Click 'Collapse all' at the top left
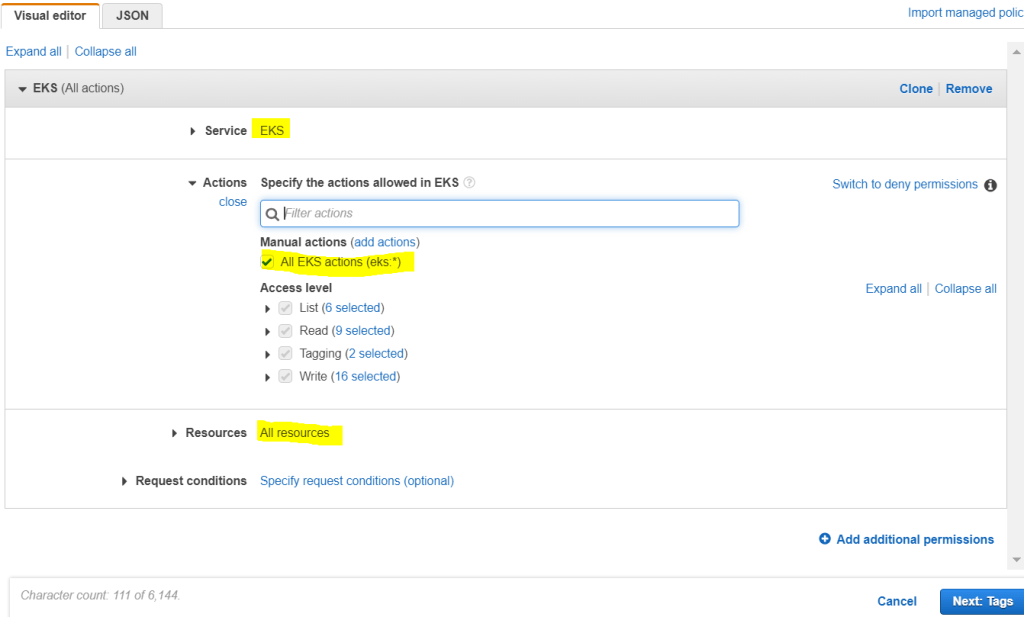Screen dimensions: 1024x617 tap(105, 51)
